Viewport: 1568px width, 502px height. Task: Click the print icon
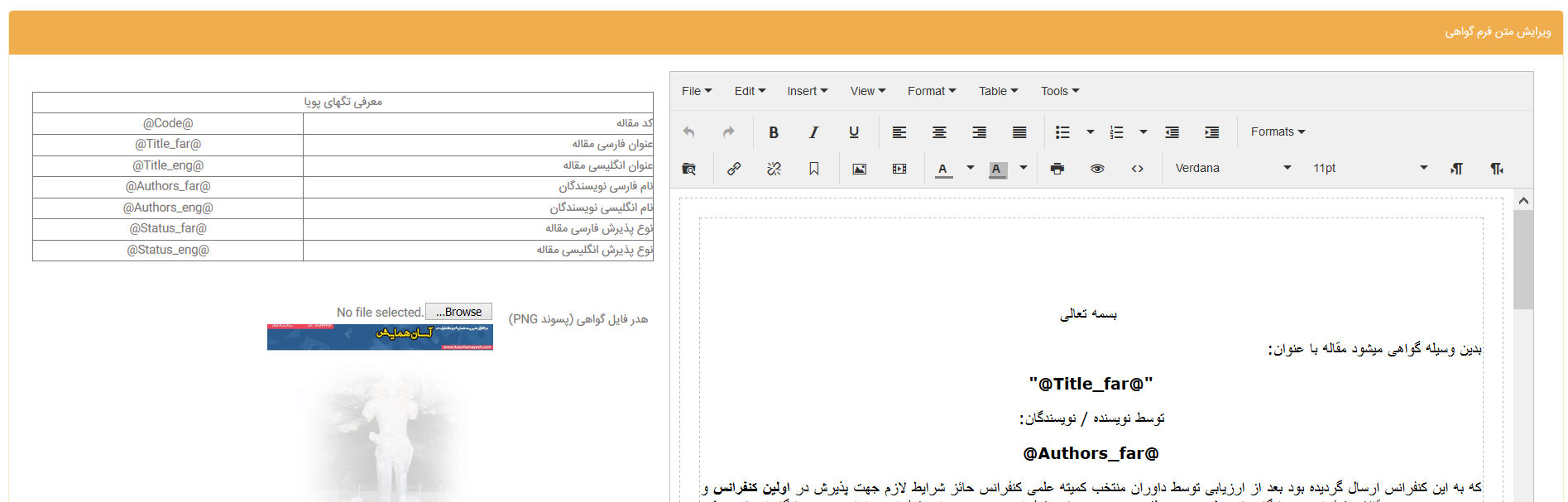click(x=1057, y=169)
